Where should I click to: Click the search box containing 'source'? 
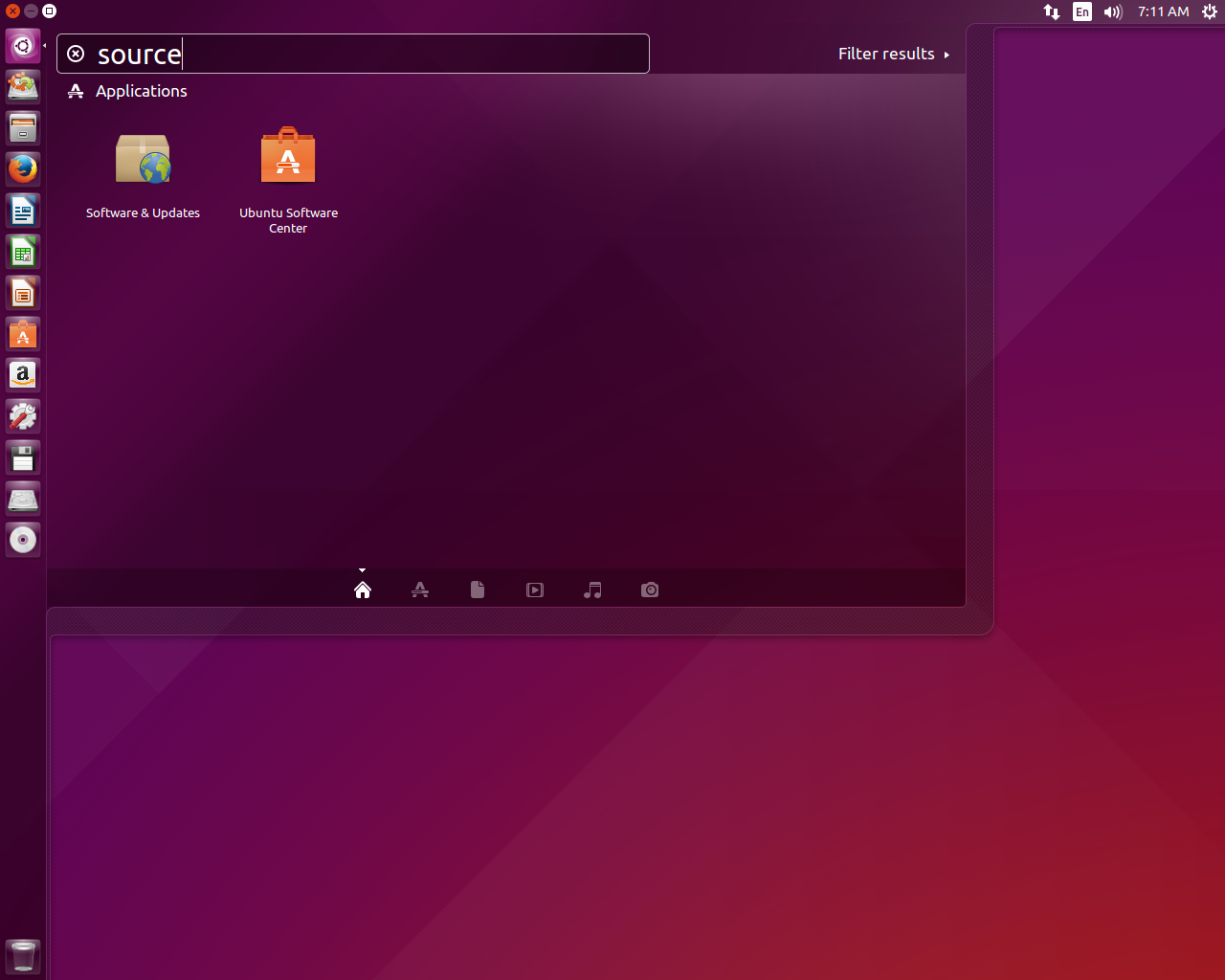click(353, 54)
